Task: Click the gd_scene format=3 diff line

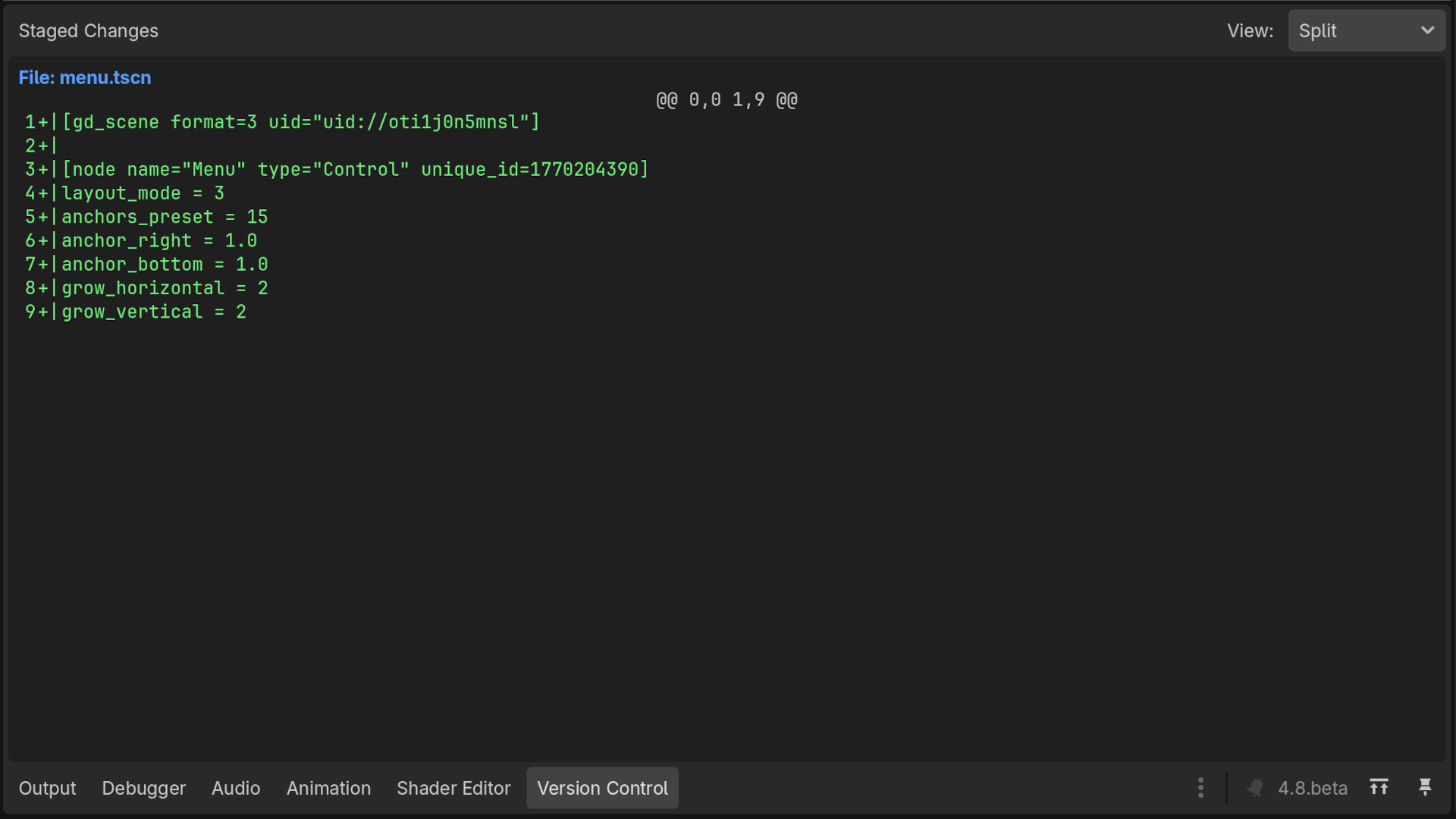Action: [282, 122]
